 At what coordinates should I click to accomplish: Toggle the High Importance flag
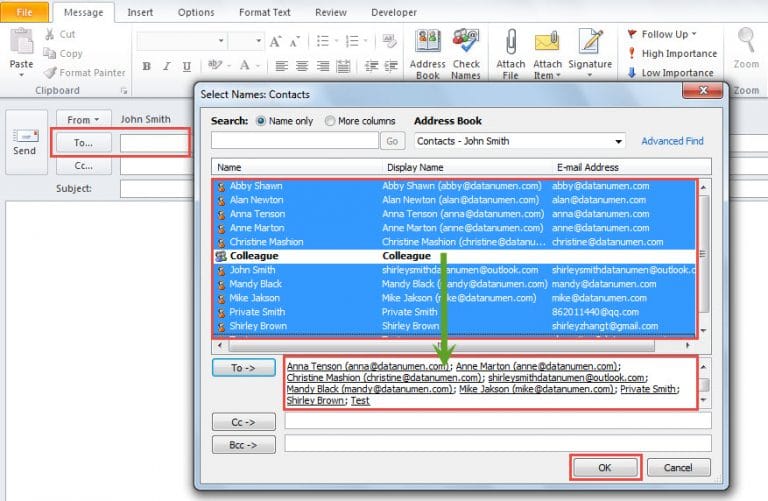coord(672,53)
